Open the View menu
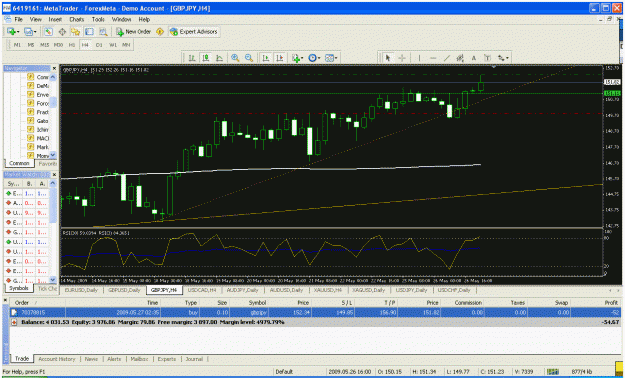Image resolution: width=625 pixels, height=378 pixels. (x=35, y=19)
